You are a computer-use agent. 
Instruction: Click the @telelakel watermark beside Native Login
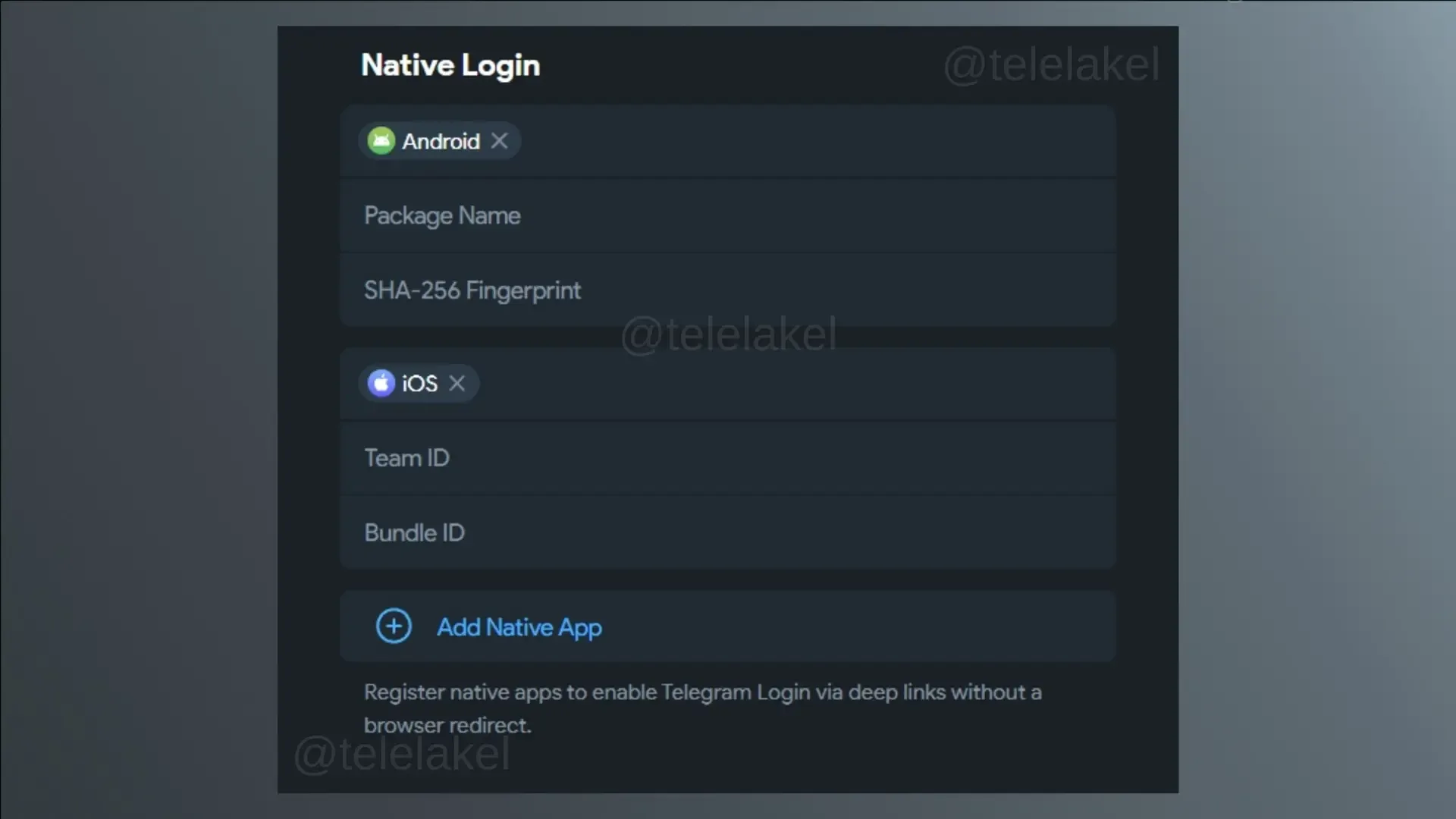pos(1051,64)
